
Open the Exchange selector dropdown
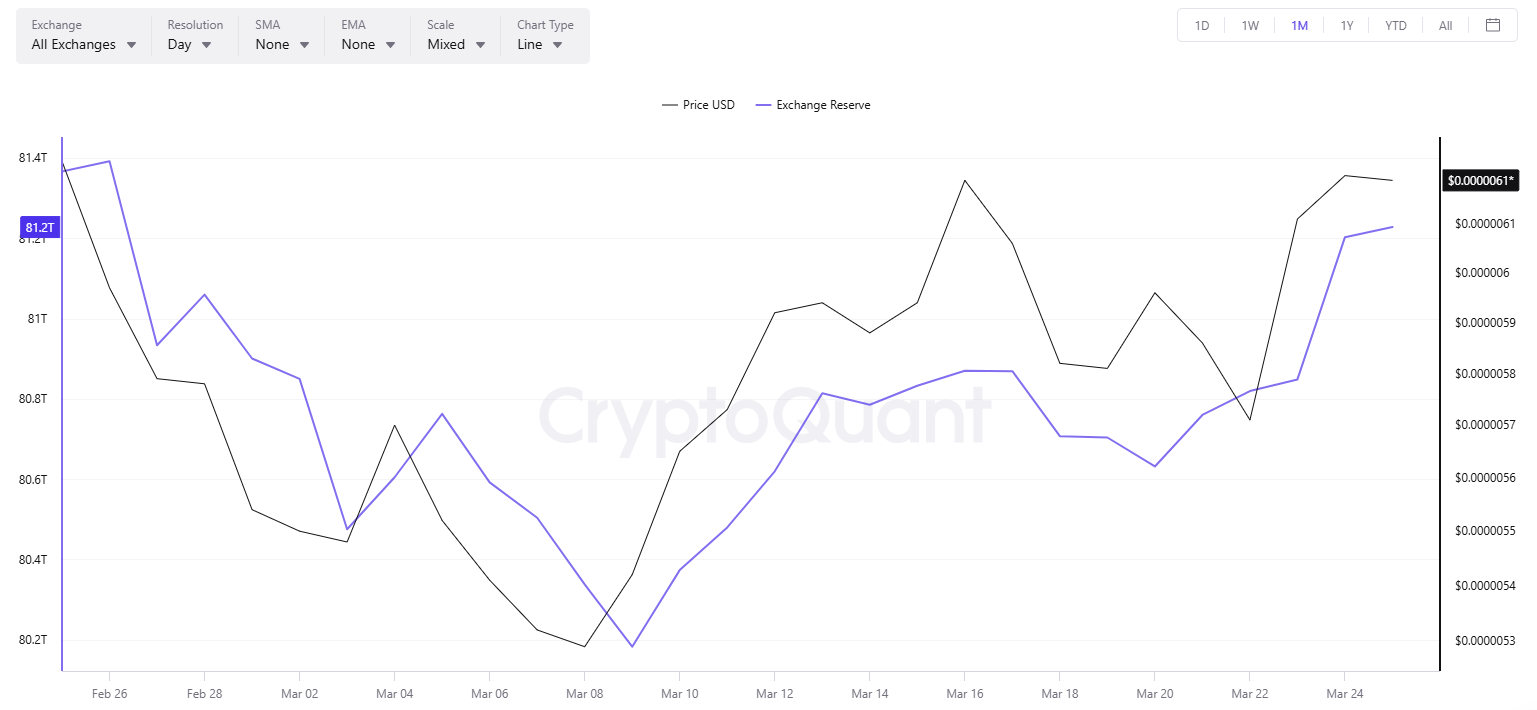click(x=80, y=44)
